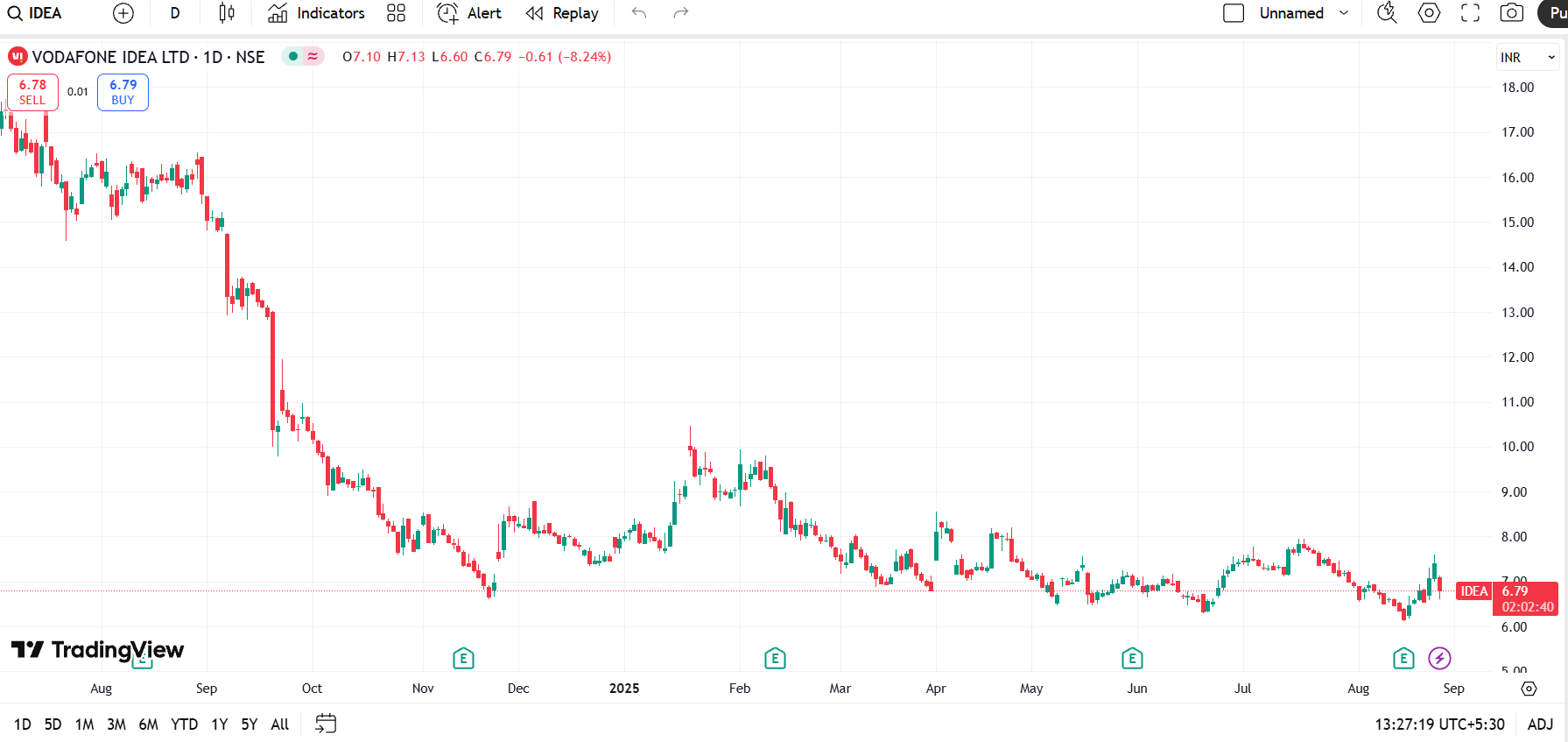This screenshot has height=742, width=1568.
Task: Click the TradingView logo
Action: [x=97, y=650]
